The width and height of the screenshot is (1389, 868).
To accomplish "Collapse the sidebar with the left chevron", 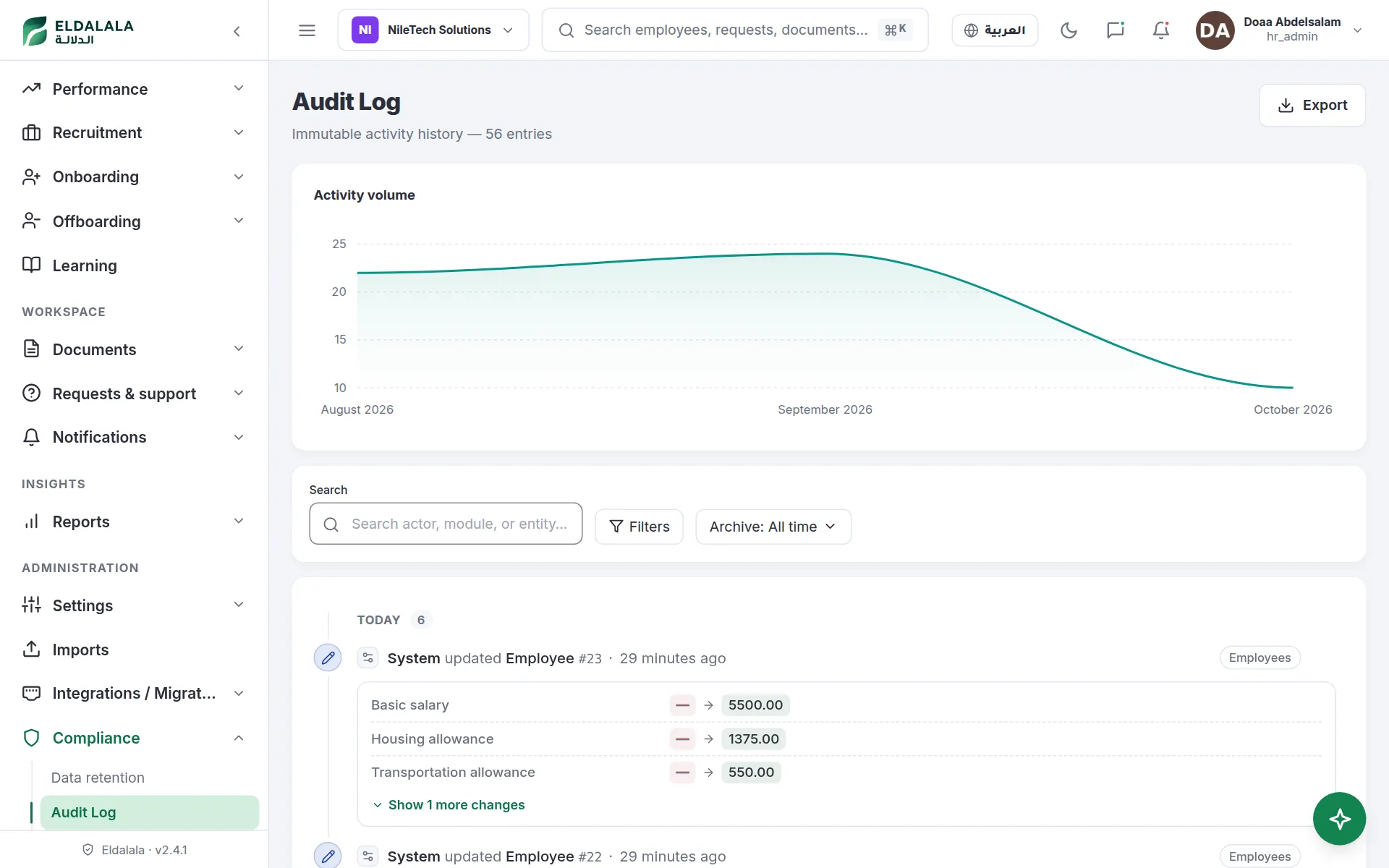I will (x=237, y=31).
